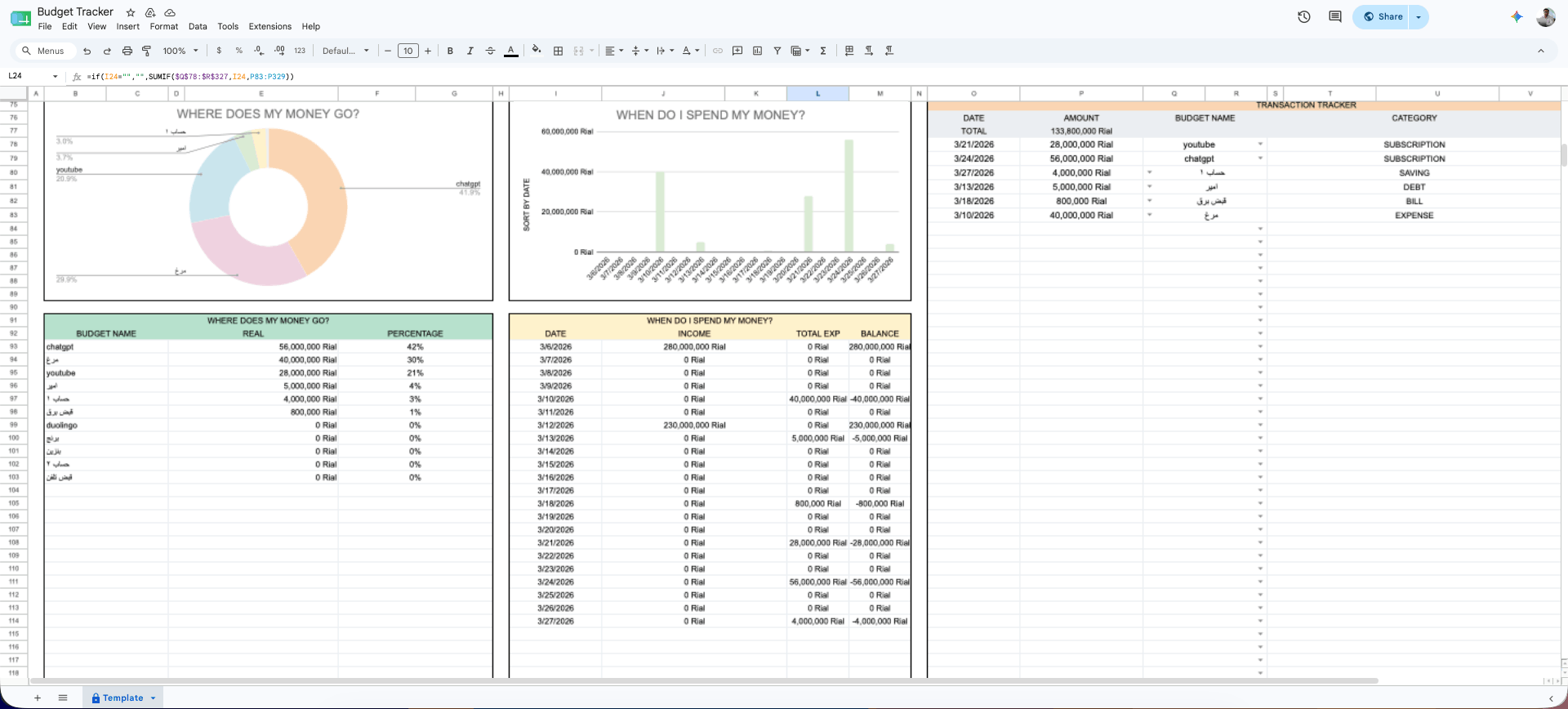Format as currency with dollar icon
Viewport: 1568px width, 709px height.
(x=219, y=51)
